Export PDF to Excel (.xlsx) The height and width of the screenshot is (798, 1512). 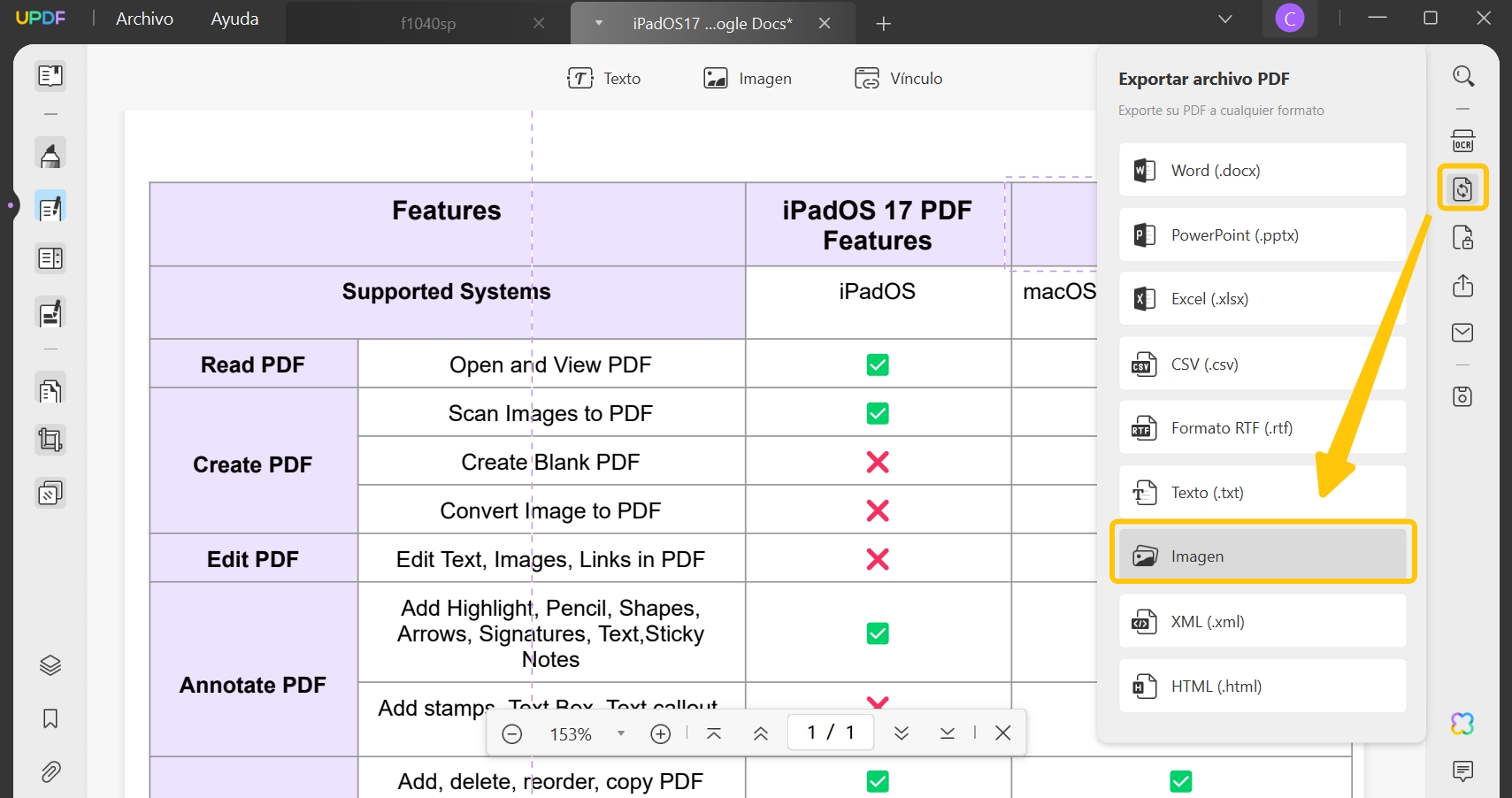point(1263,299)
